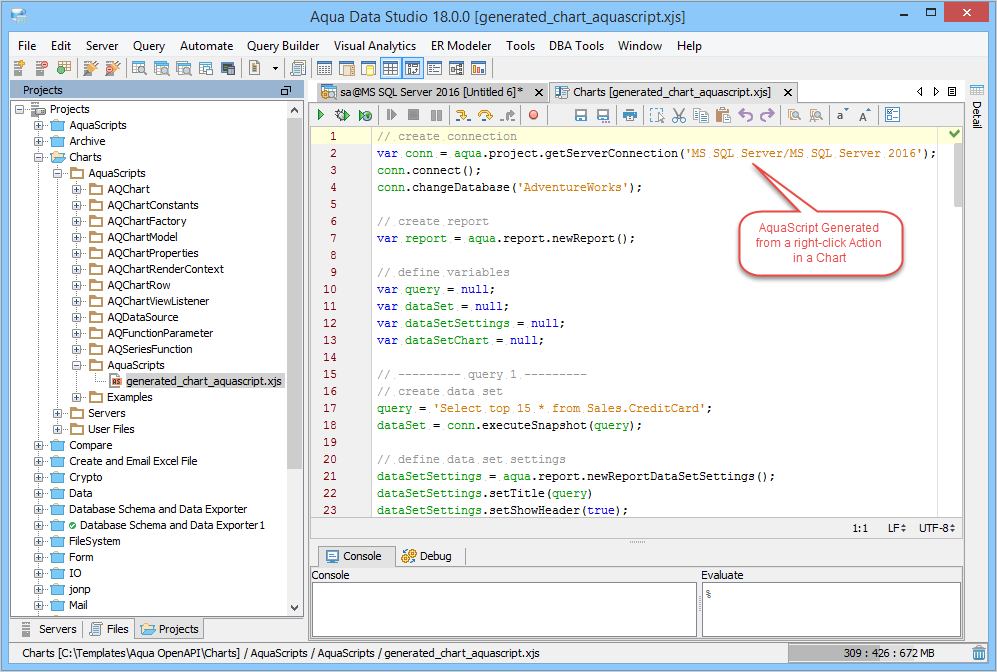Switch to the Console tab
997x672 pixels.
coord(354,556)
